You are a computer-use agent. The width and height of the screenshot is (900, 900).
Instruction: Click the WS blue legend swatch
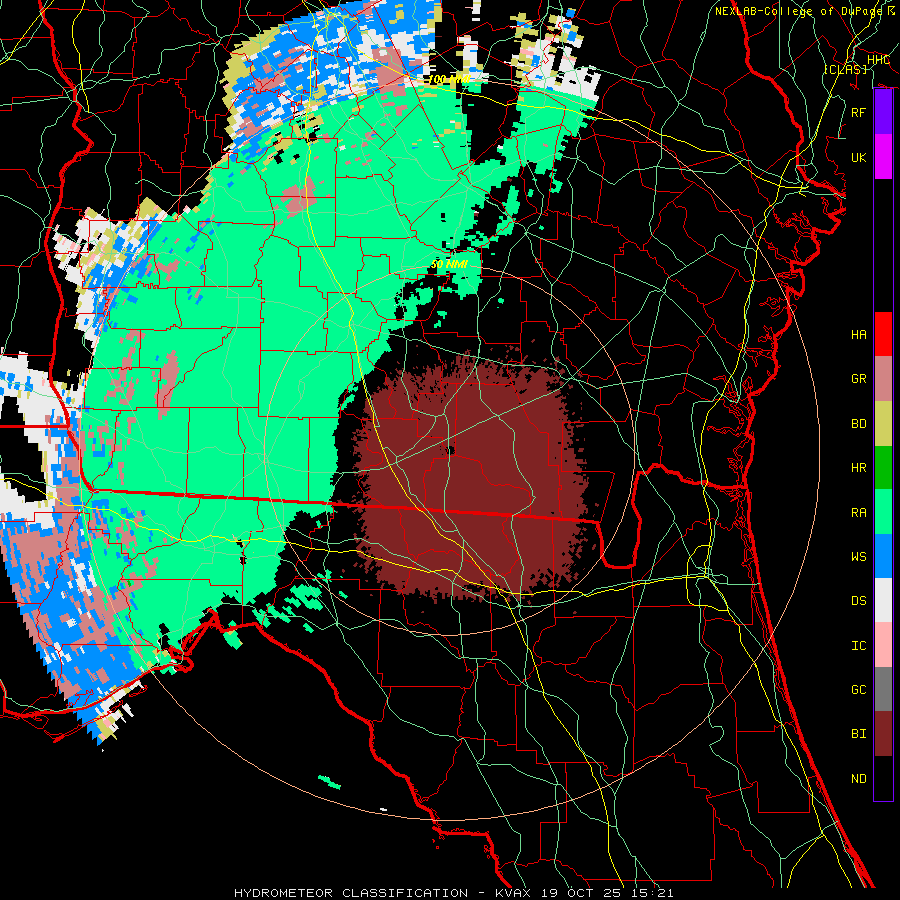[883, 556]
